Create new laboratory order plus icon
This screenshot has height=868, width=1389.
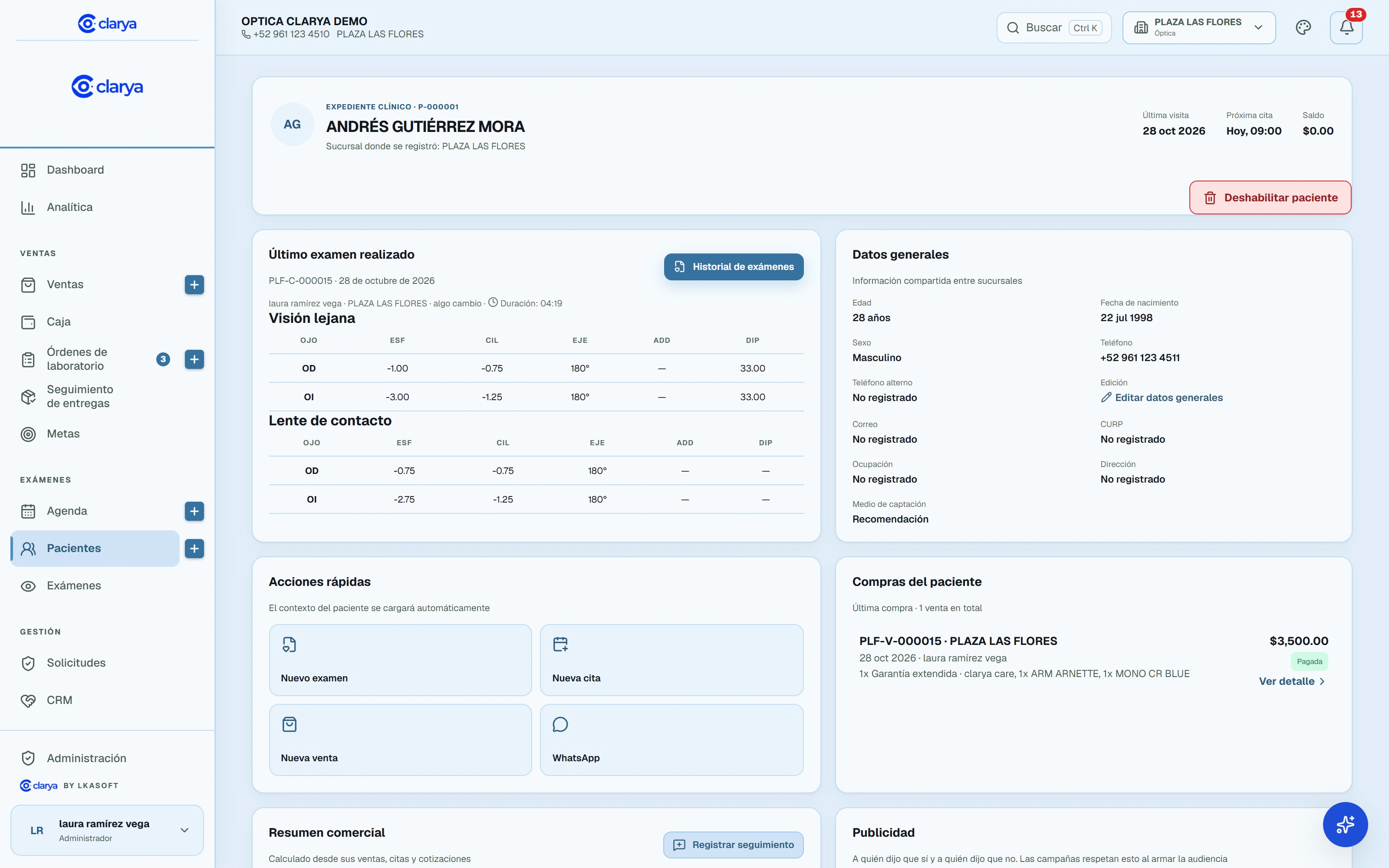tap(194, 359)
